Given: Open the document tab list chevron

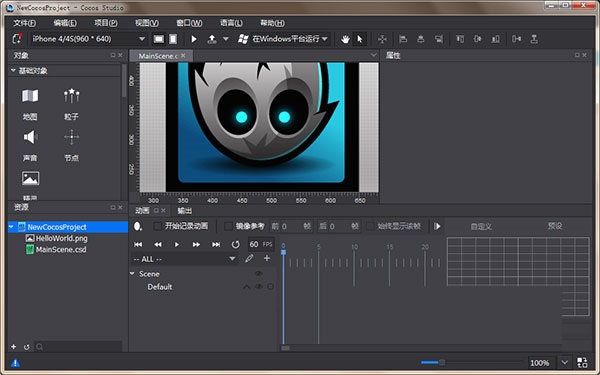Looking at the screenshot, I should point(373,55).
